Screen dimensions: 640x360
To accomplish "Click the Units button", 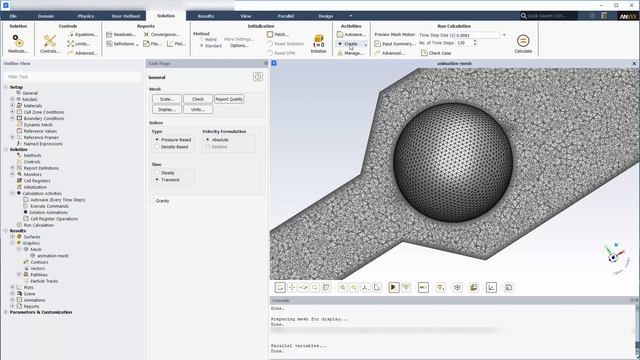I will pyautogui.click(x=198, y=109).
